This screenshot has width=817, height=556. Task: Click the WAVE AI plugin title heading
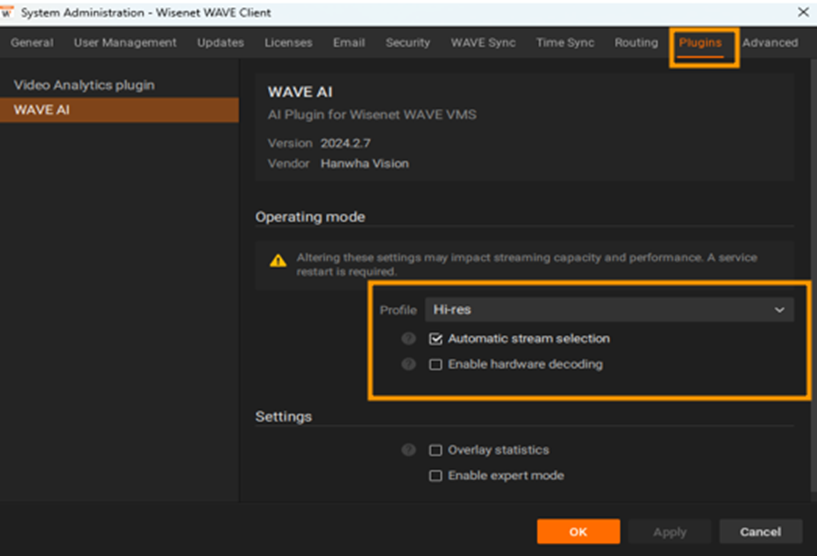[x=300, y=92]
